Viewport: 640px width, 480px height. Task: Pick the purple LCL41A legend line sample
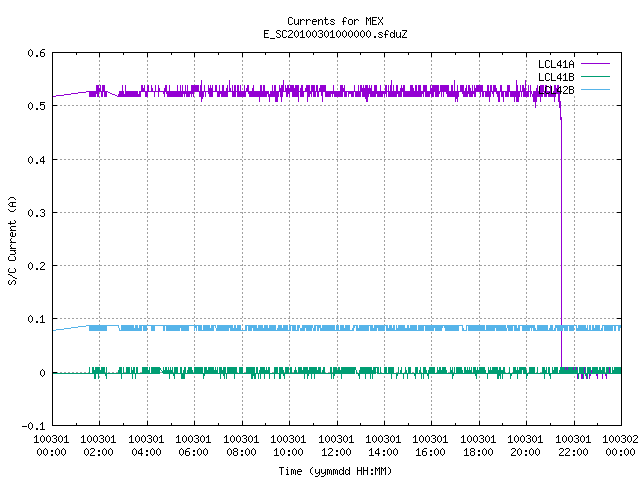(x=595, y=64)
